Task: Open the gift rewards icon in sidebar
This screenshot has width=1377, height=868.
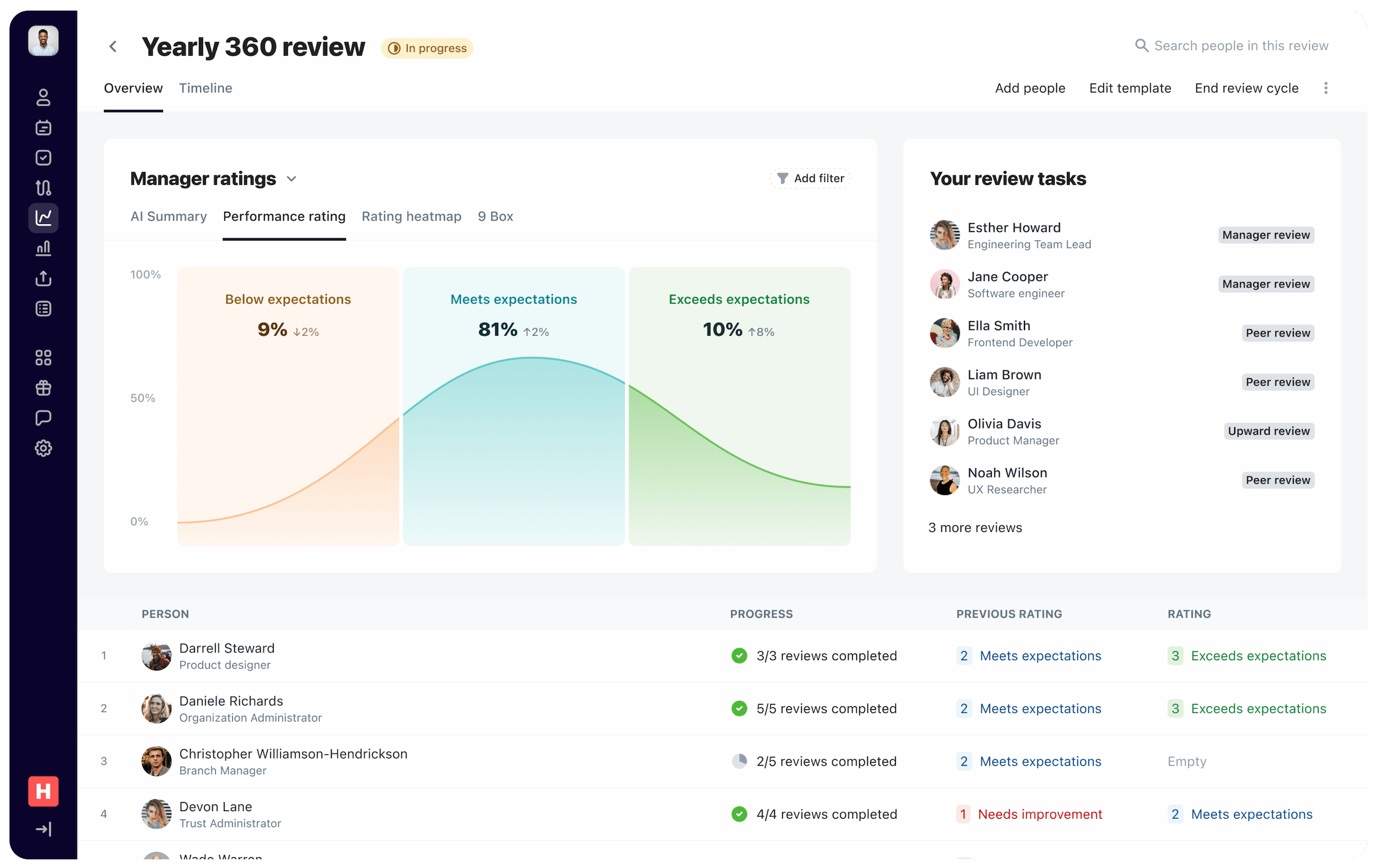Action: [43, 387]
